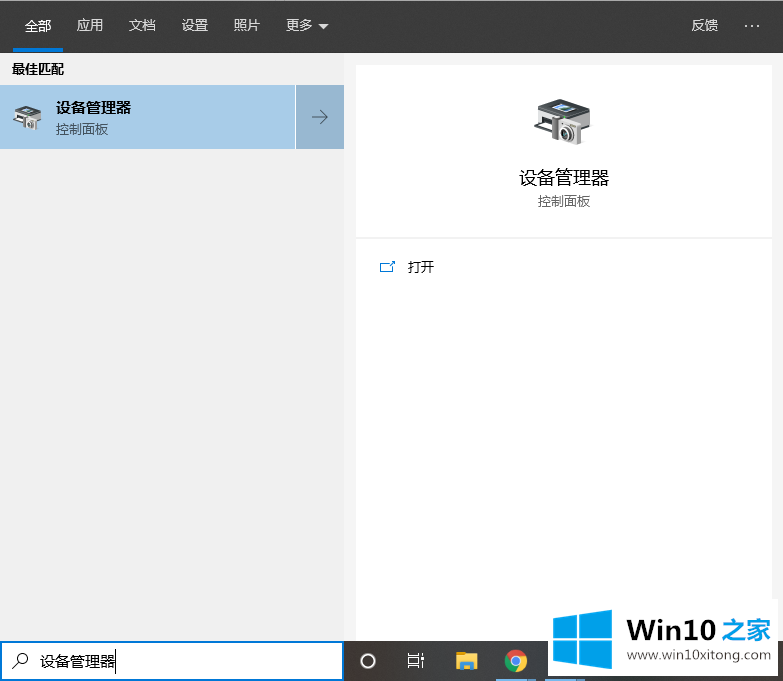The height and width of the screenshot is (681, 783).
Task: Open Cortana circle icon on taskbar
Action: pyautogui.click(x=368, y=661)
